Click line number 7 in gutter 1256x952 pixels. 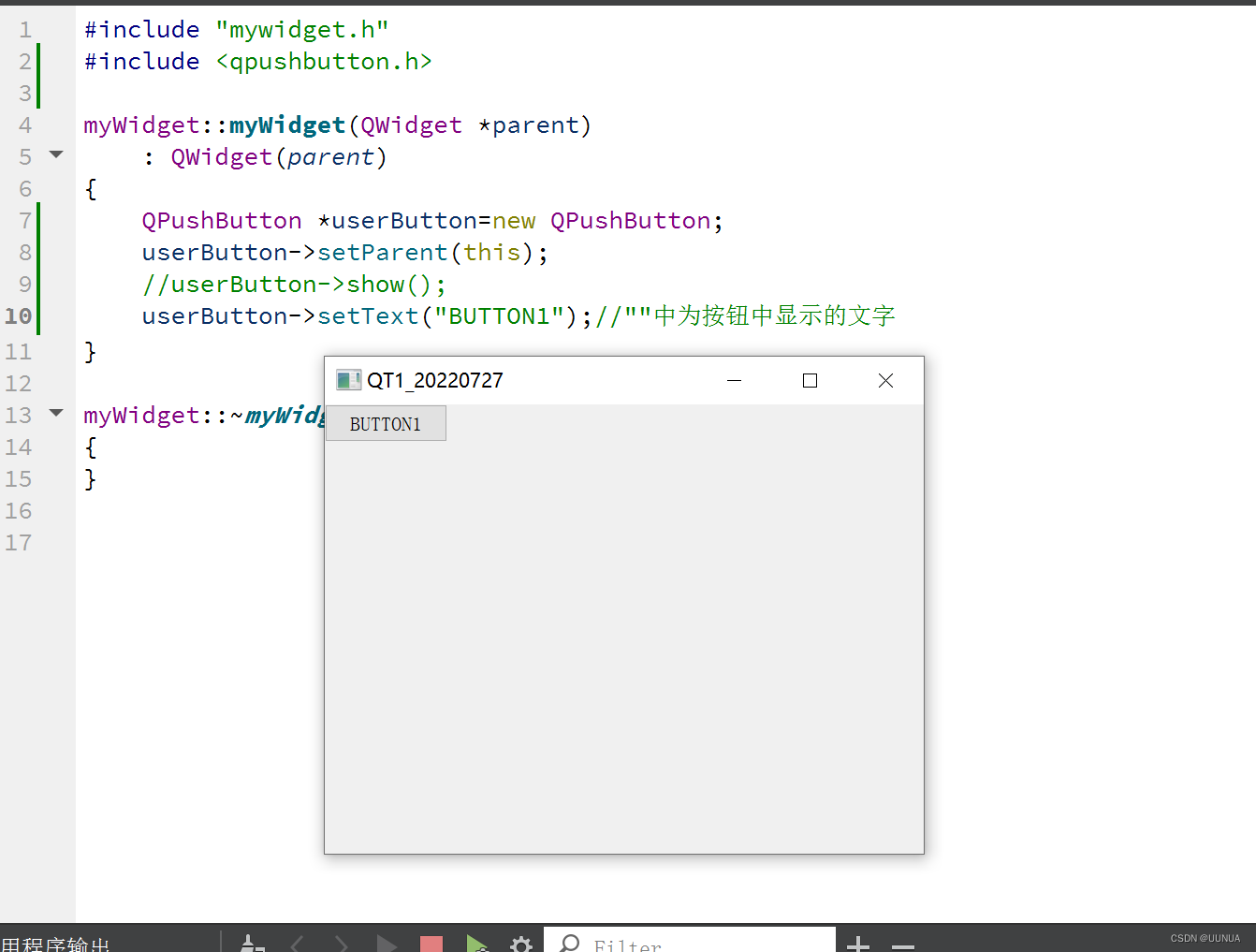click(x=25, y=221)
